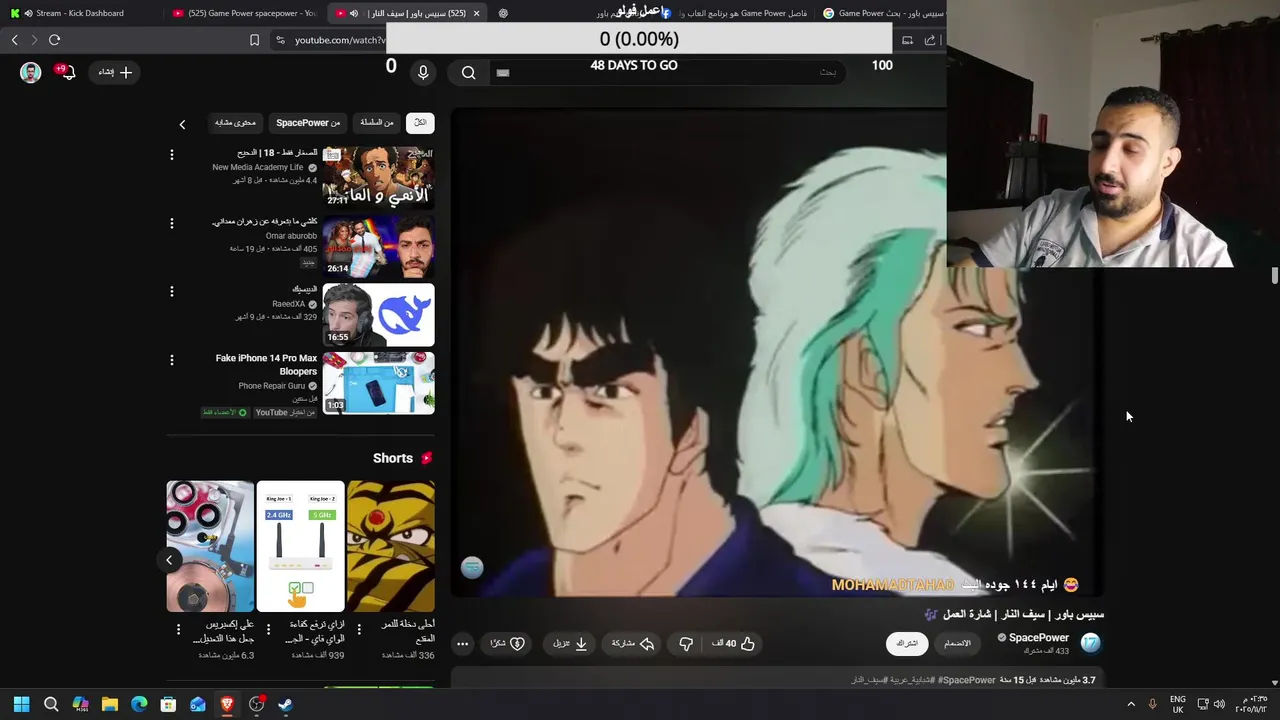Show hidden system tray icons

coord(1131,704)
